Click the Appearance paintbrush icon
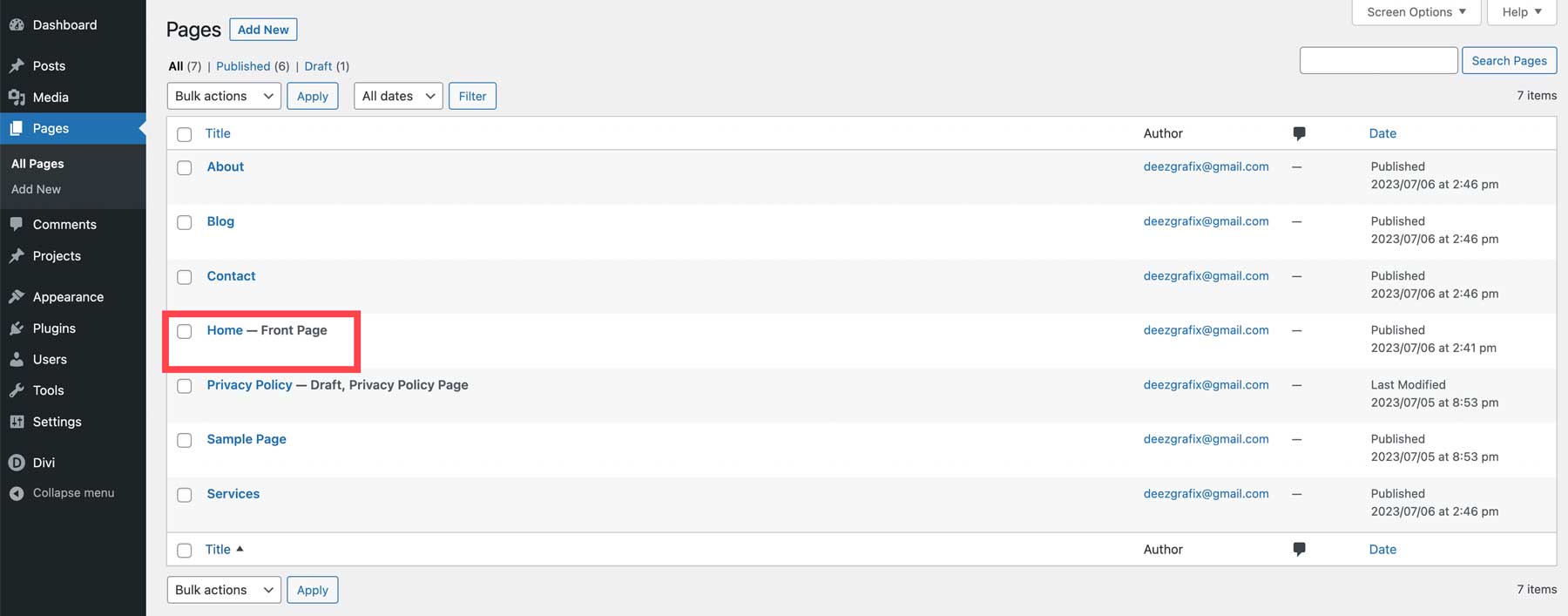This screenshot has width=1568, height=616. point(17,297)
